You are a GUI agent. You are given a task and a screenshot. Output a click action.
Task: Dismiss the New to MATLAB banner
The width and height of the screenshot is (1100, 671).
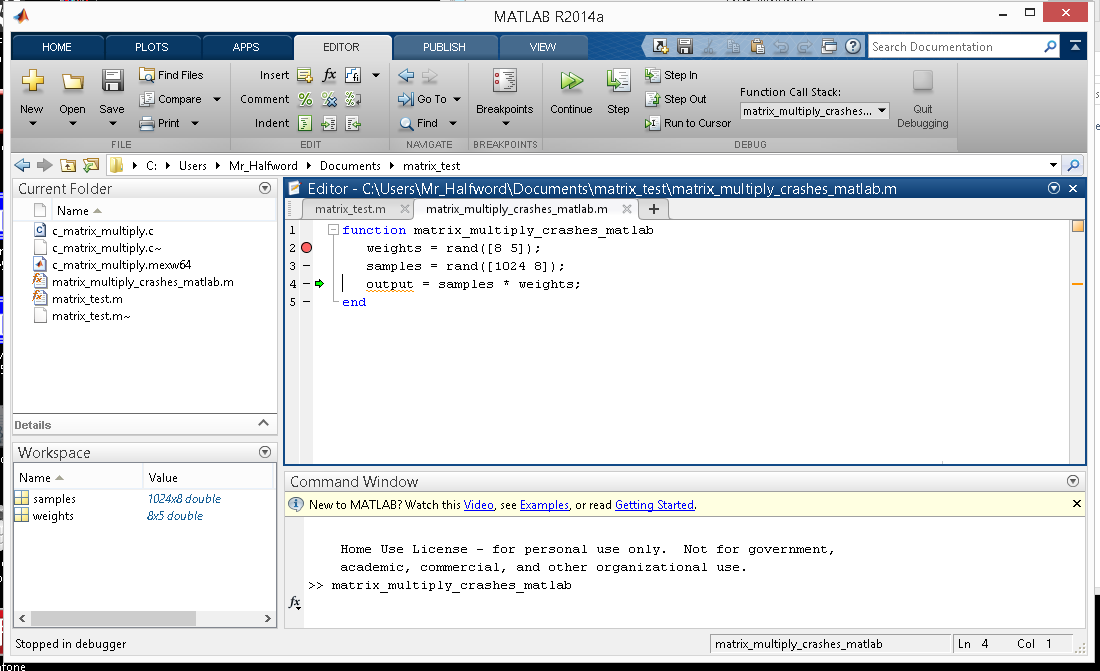point(1077,504)
